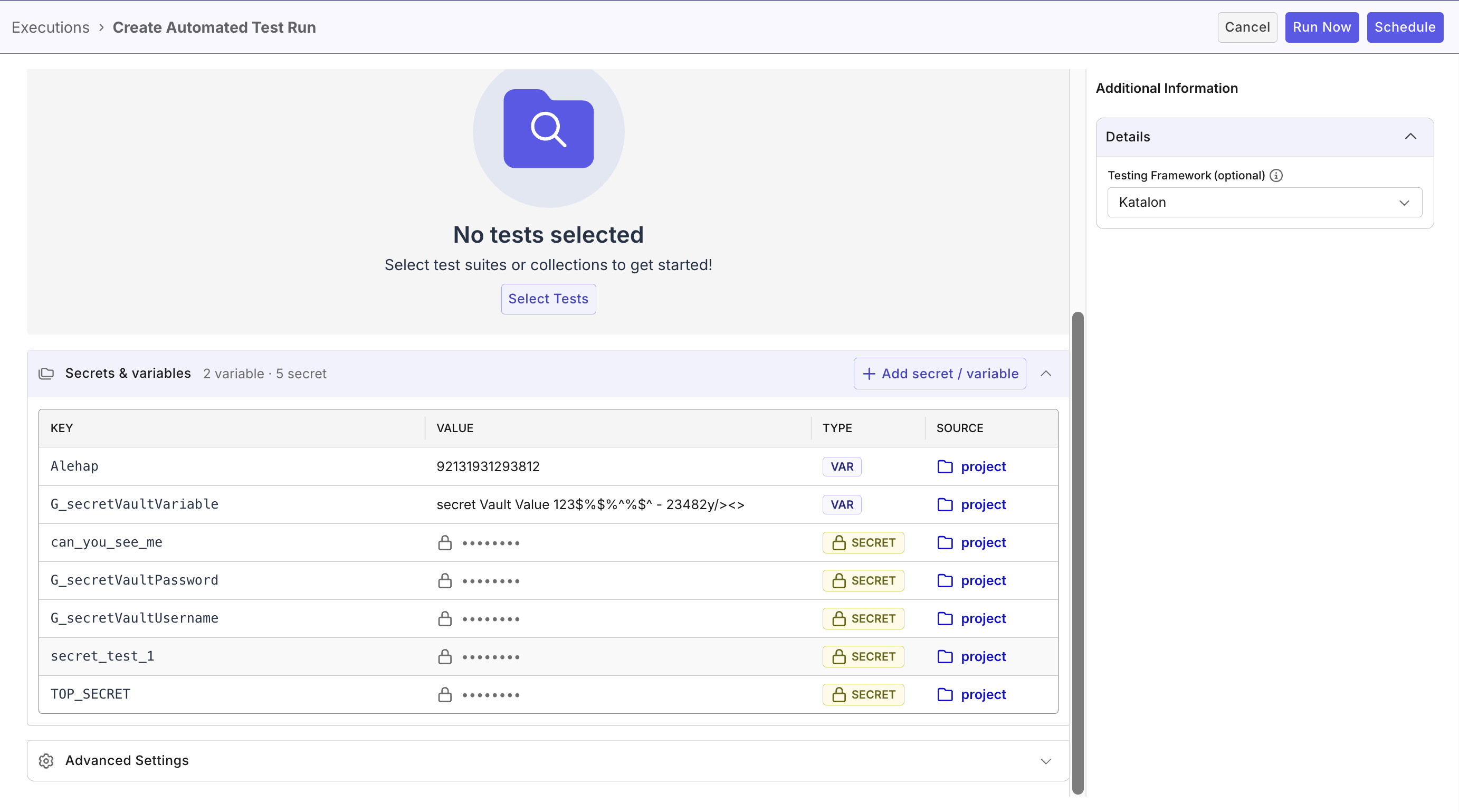Click the project folder icon in TOP_SECRET row

pyautogui.click(x=945, y=694)
